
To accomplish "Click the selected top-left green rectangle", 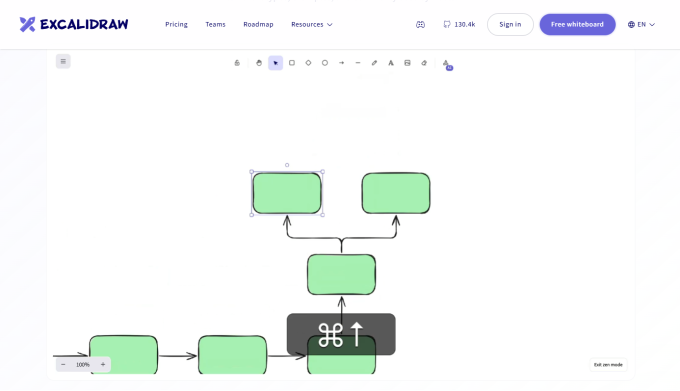I will point(287,193).
